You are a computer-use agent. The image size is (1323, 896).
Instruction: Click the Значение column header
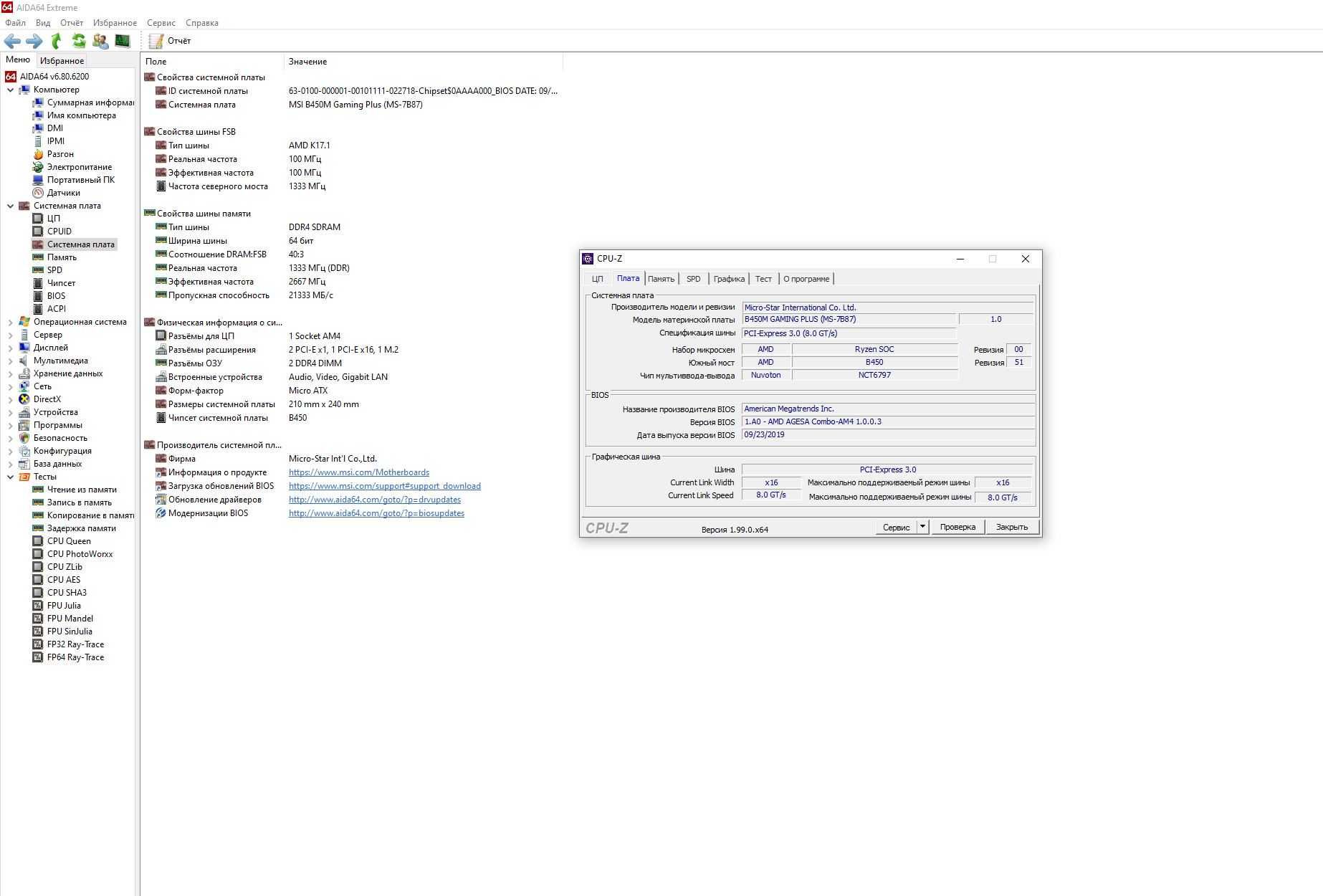click(x=423, y=62)
